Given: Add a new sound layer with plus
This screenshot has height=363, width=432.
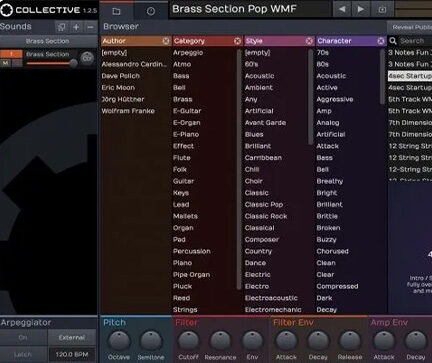Looking at the screenshot, I should point(76,27).
